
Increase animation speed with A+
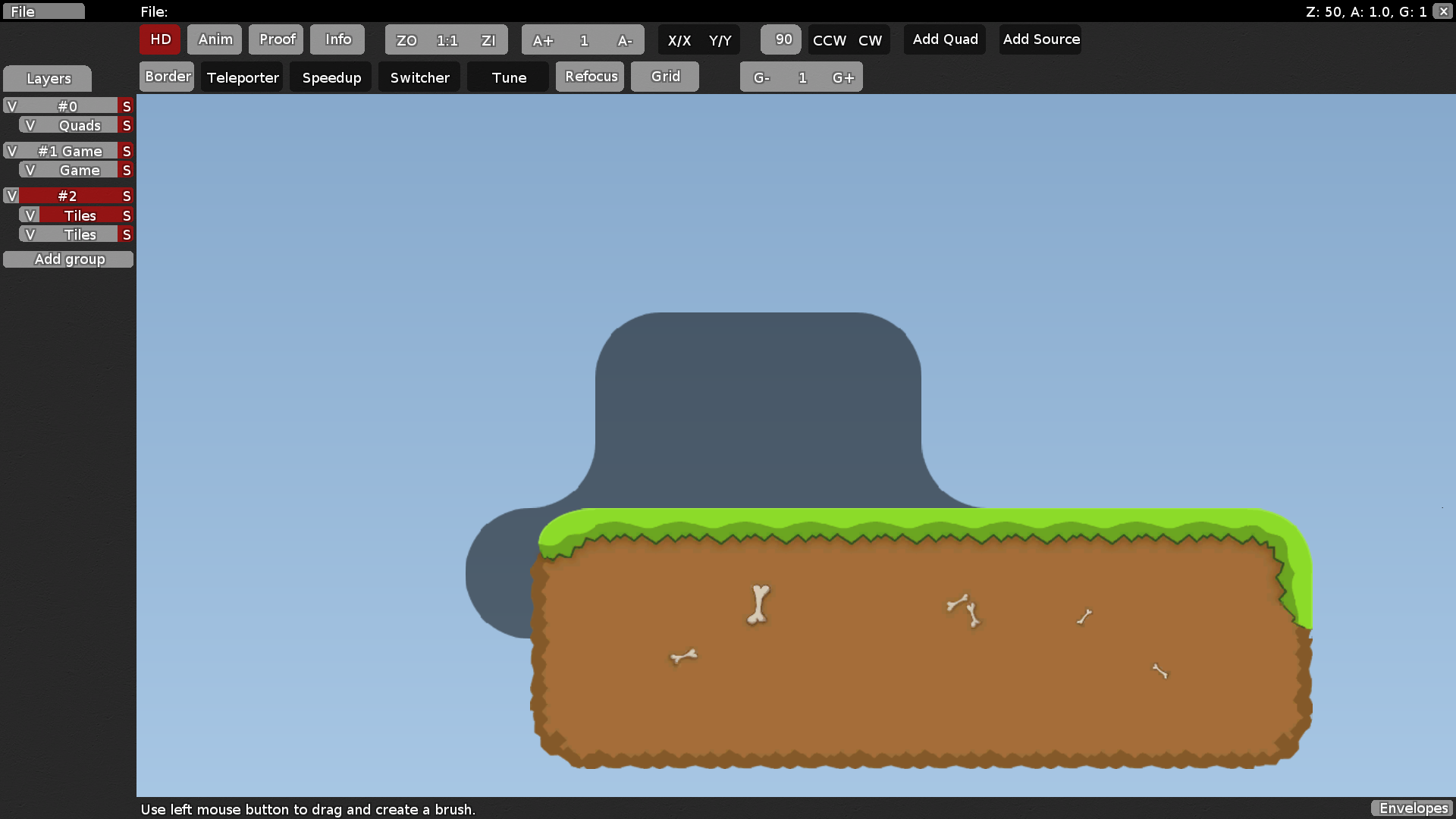pos(543,40)
